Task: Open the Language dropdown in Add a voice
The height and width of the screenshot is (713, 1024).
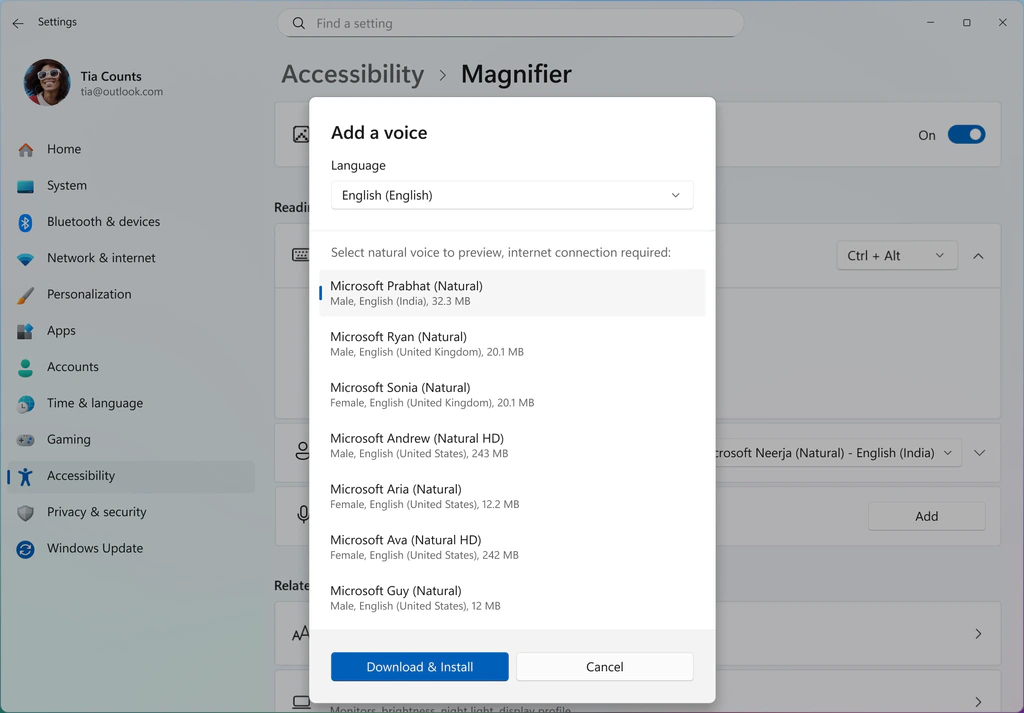Action: point(511,196)
